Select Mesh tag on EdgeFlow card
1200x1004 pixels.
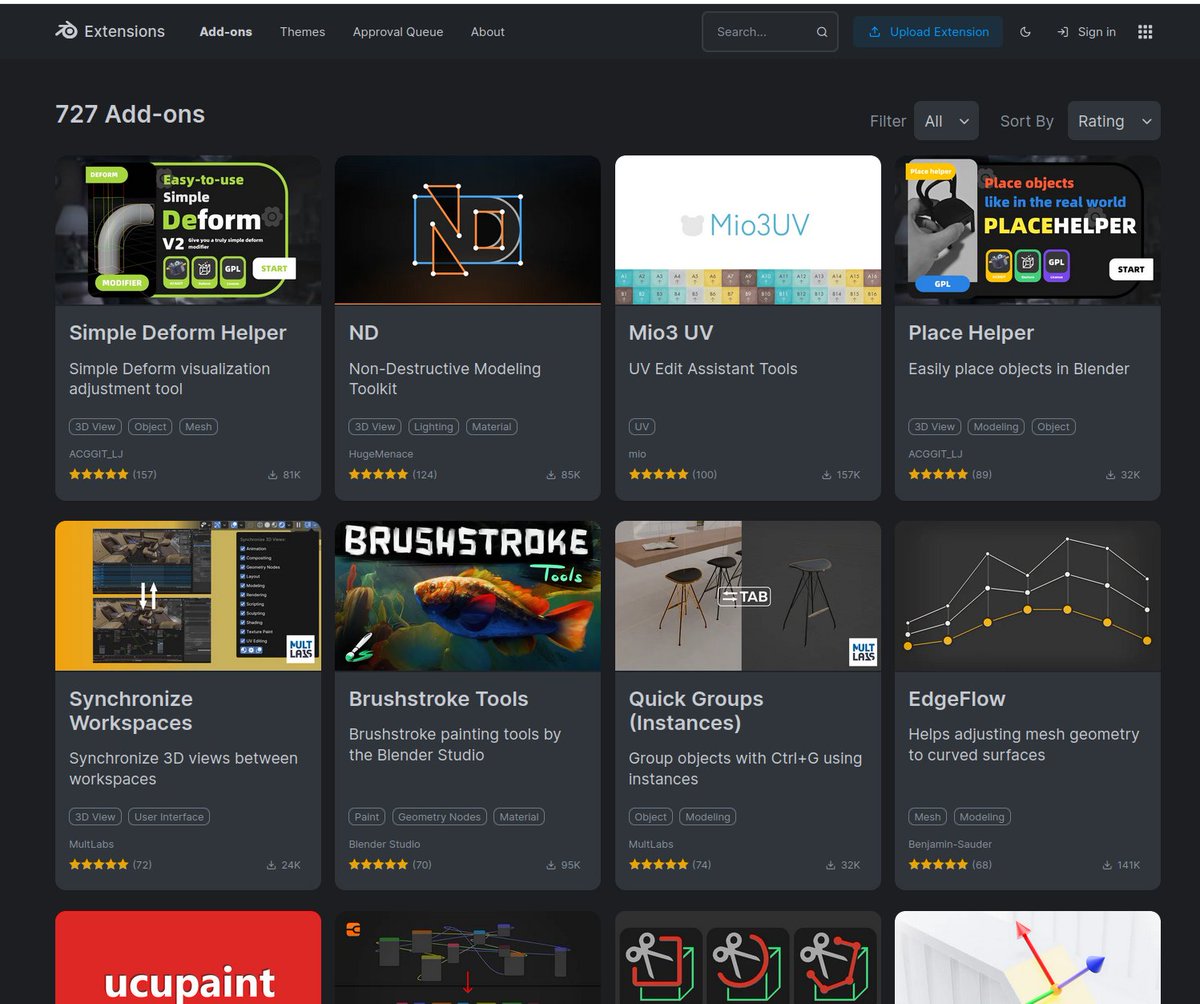[928, 817]
